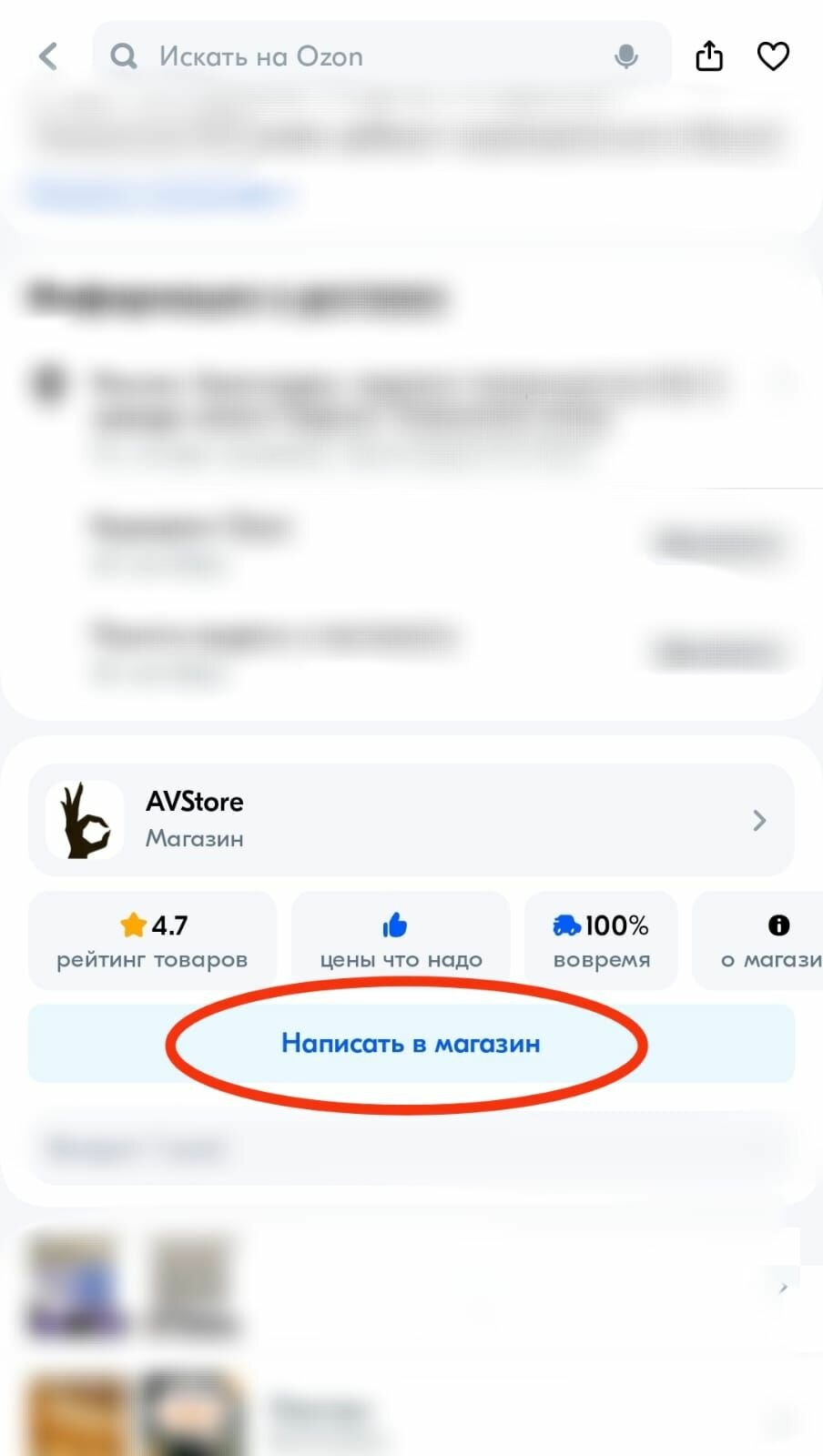Click 'Написать в магазин' button
The width and height of the screenshot is (823, 1456).
click(411, 1043)
